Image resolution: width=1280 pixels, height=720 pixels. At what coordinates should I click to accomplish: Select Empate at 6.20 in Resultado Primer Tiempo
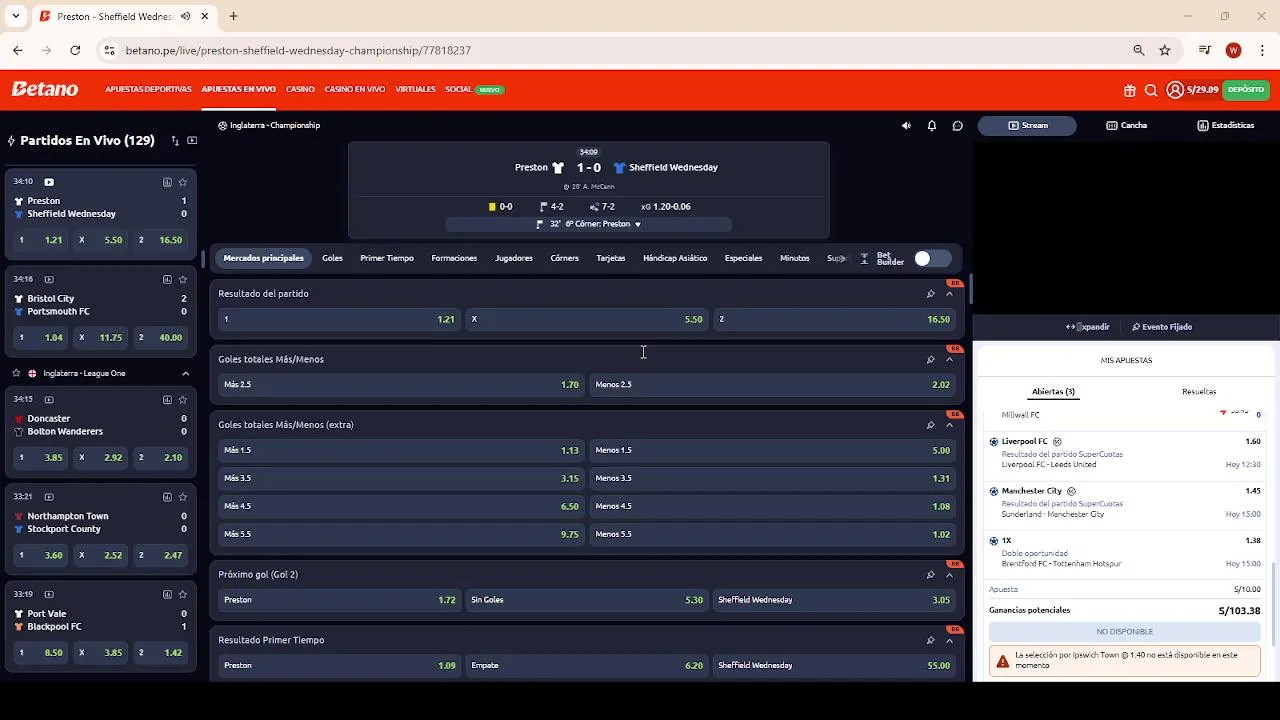(x=587, y=666)
